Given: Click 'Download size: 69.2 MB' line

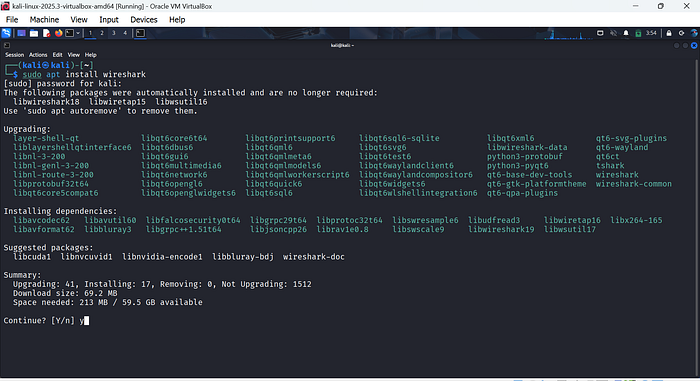Looking at the screenshot, I should point(65,293).
